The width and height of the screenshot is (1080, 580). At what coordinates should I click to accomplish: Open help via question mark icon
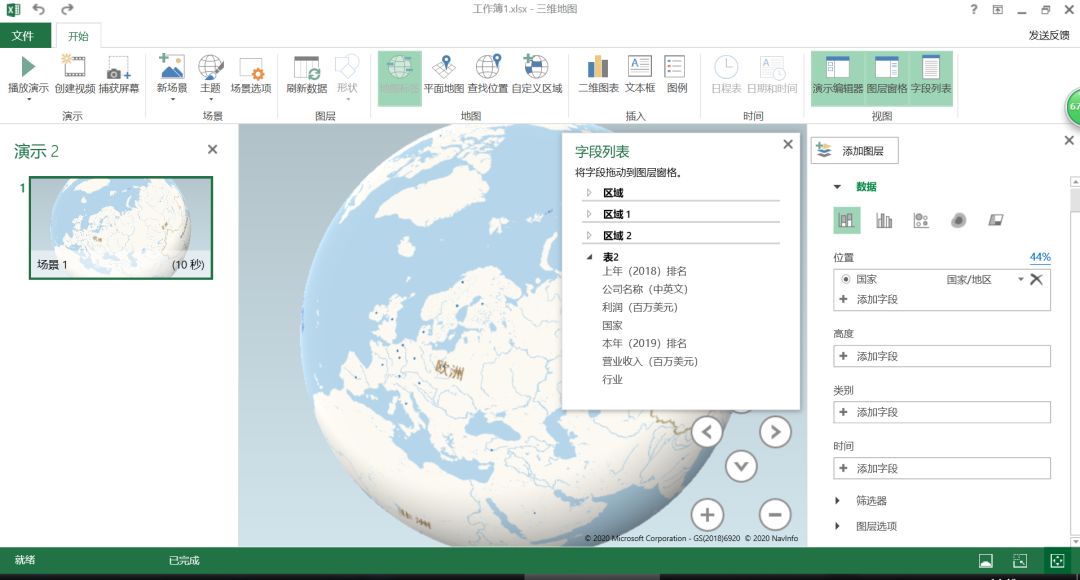pos(973,9)
